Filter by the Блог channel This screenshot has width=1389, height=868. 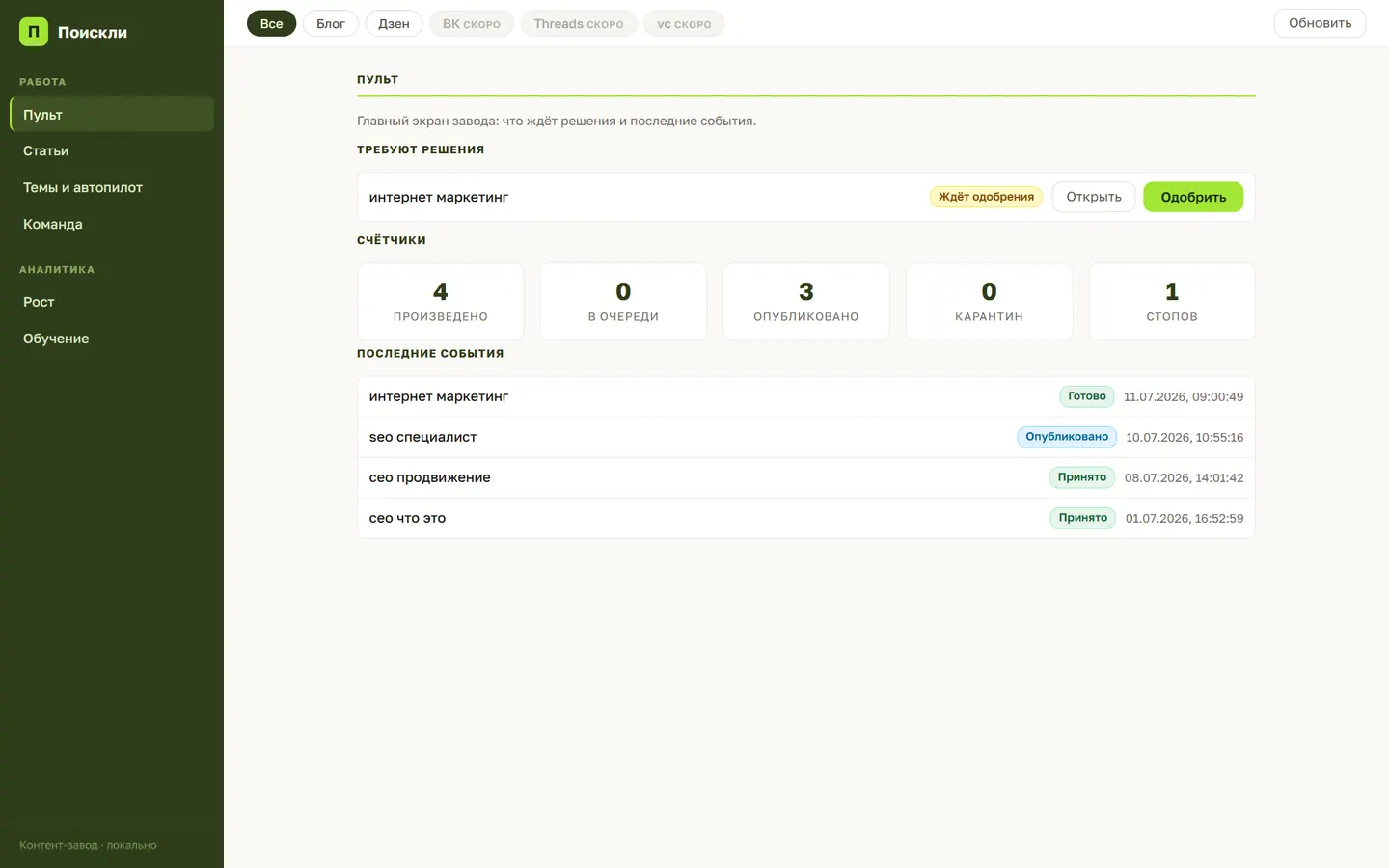click(x=331, y=23)
